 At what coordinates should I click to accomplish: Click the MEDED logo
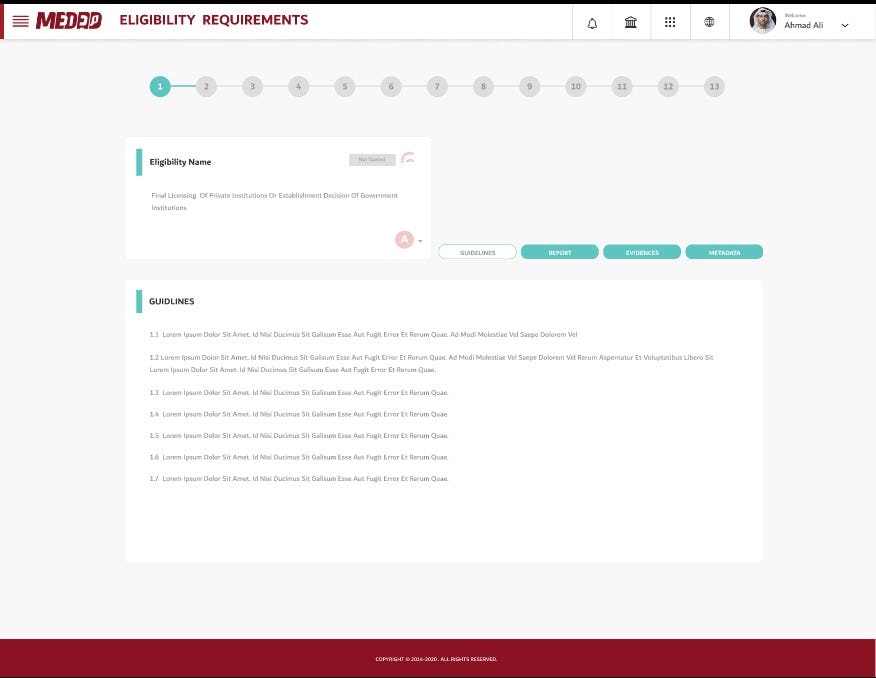pos(68,20)
